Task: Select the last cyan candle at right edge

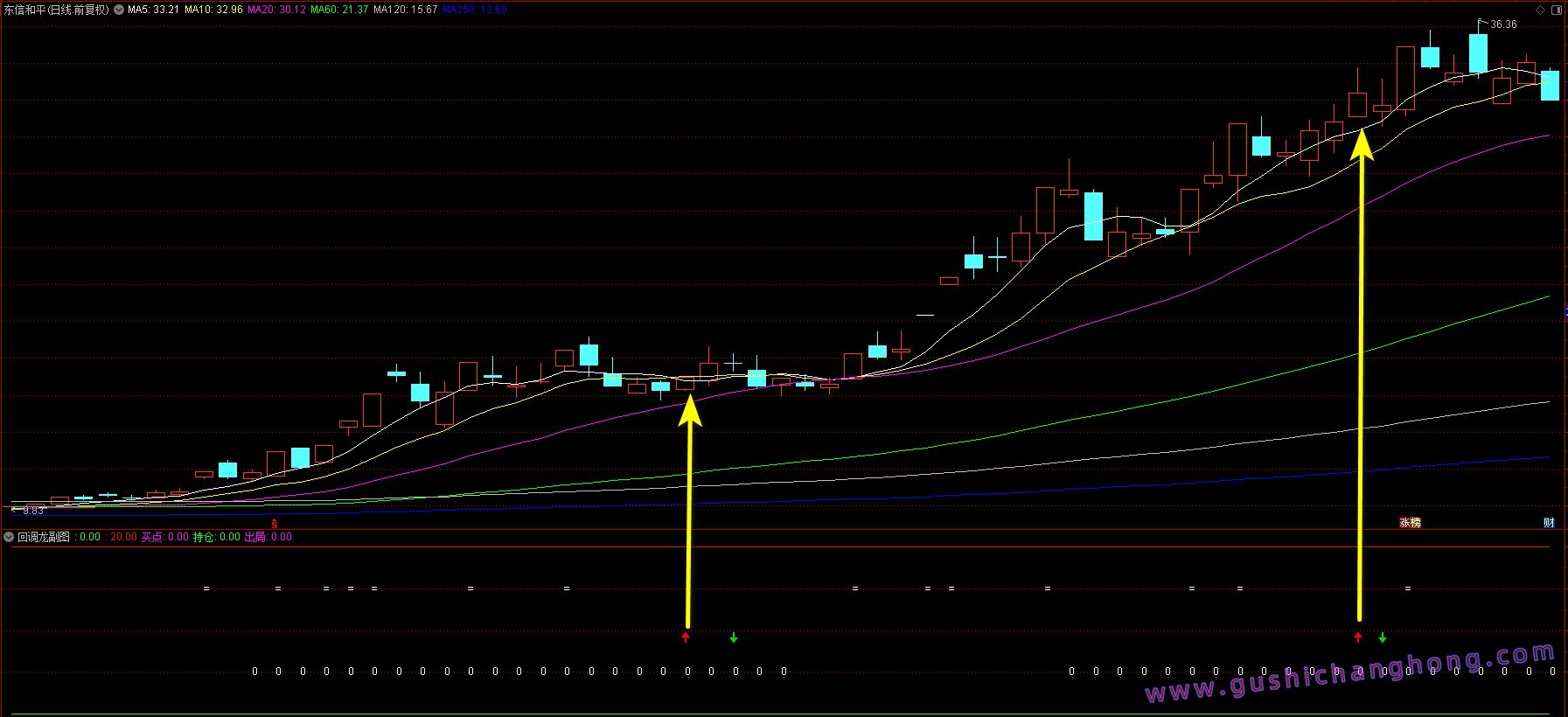Action: click(1550, 85)
